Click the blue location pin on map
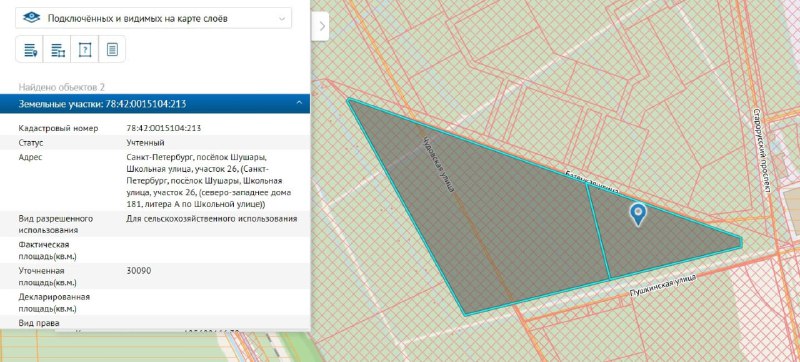The height and width of the screenshot is (362, 800). click(x=638, y=214)
